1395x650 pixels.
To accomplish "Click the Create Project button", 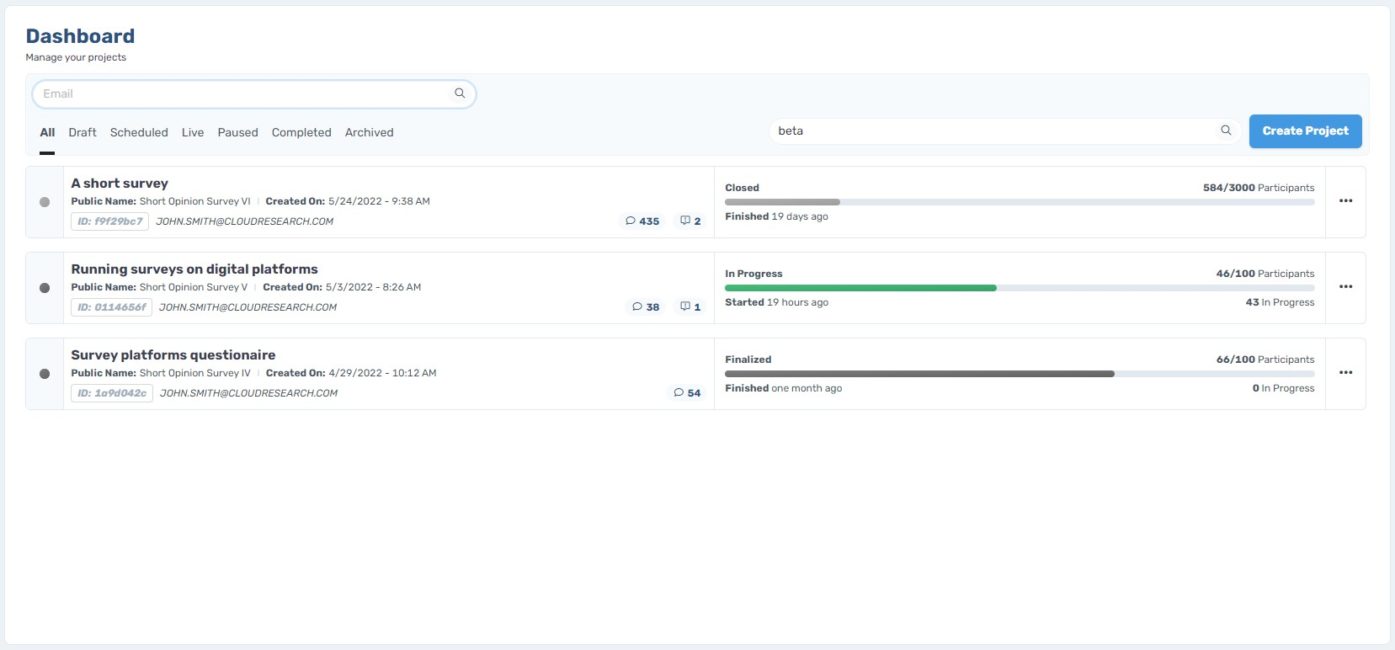I will click(1304, 130).
